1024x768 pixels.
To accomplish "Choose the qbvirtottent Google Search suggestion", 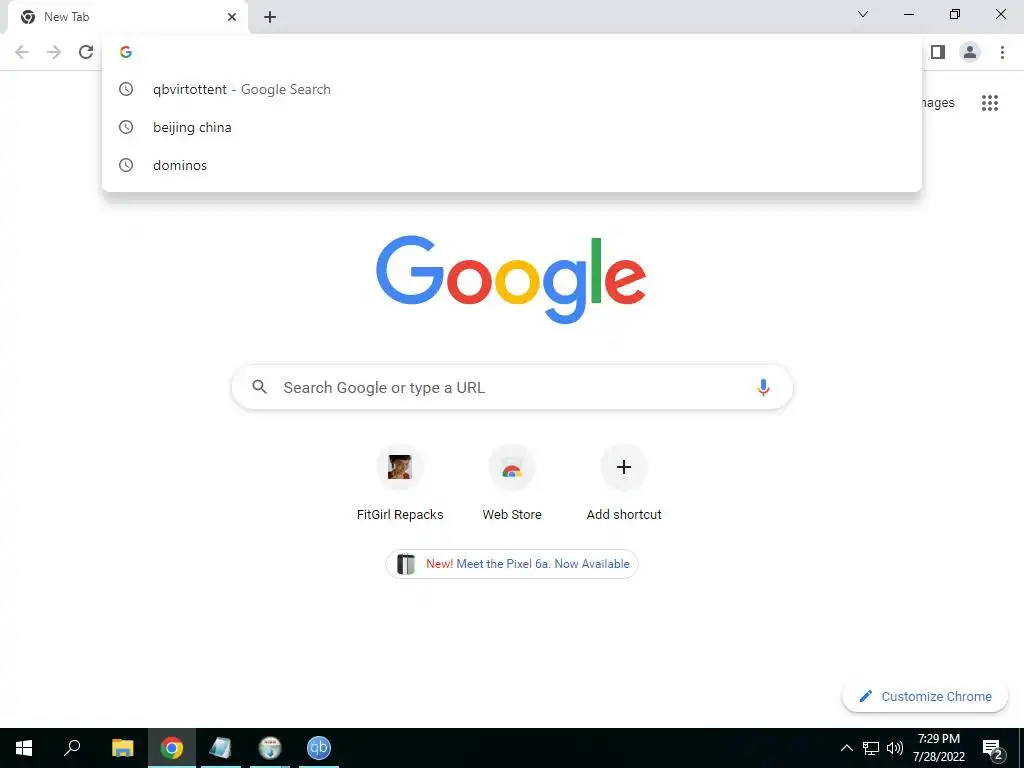I will pyautogui.click(x=512, y=89).
